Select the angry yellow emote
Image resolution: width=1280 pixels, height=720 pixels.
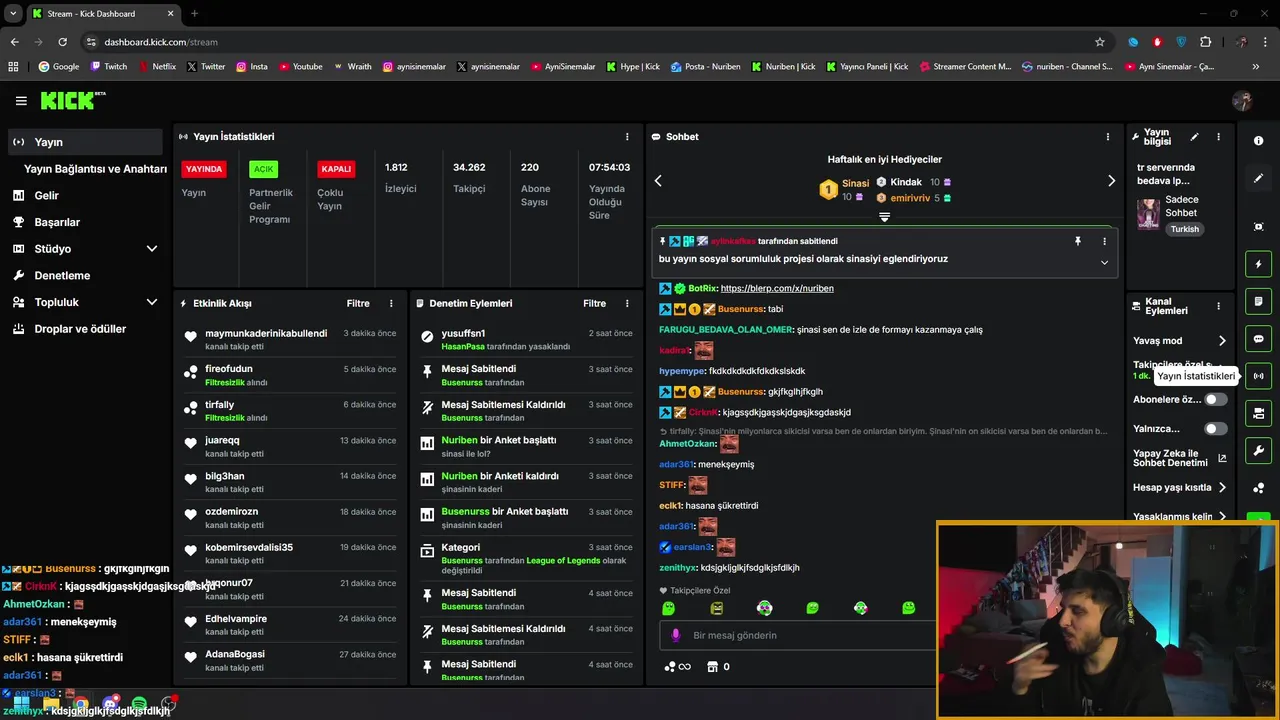(717, 608)
